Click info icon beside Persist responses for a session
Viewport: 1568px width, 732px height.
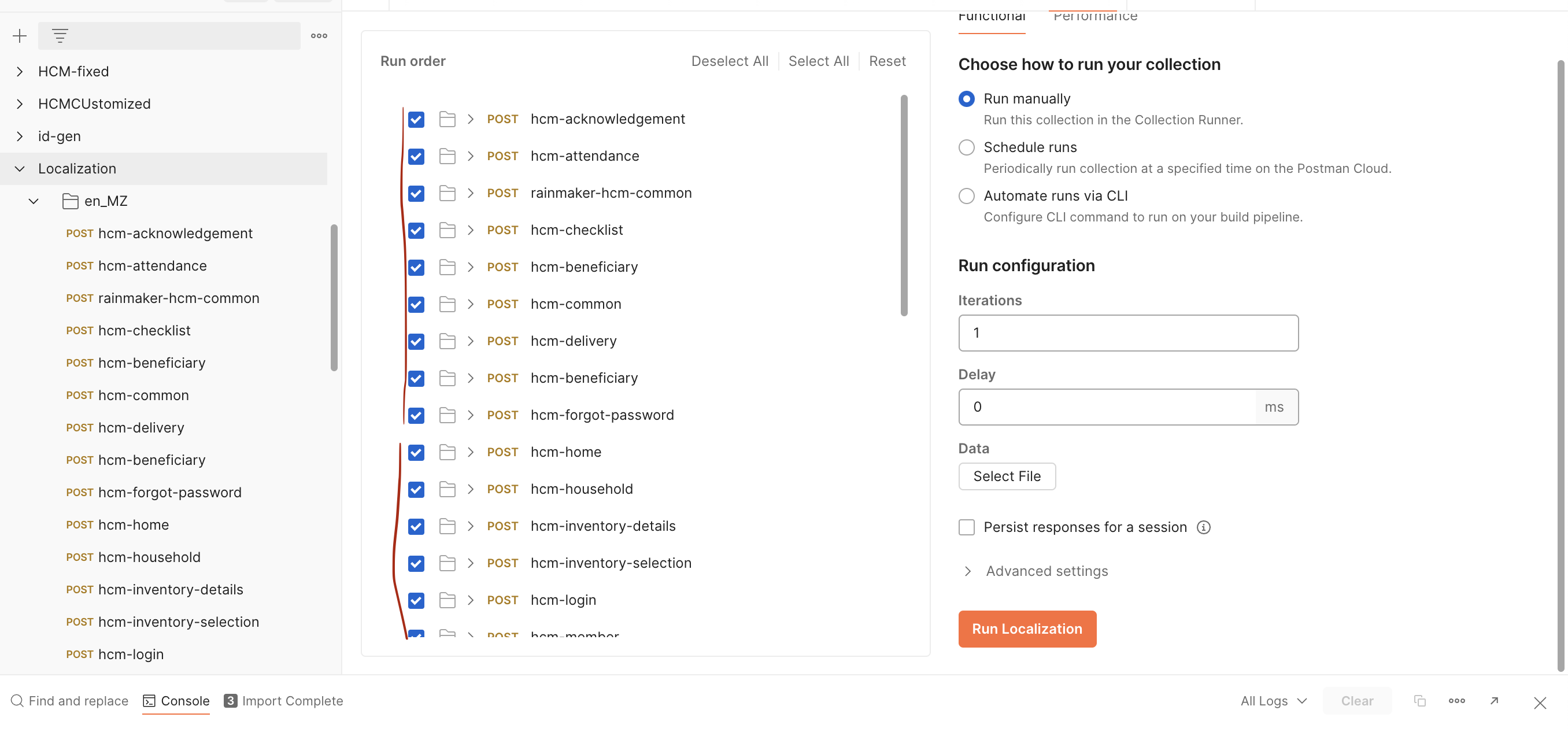[x=1203, y=527]
